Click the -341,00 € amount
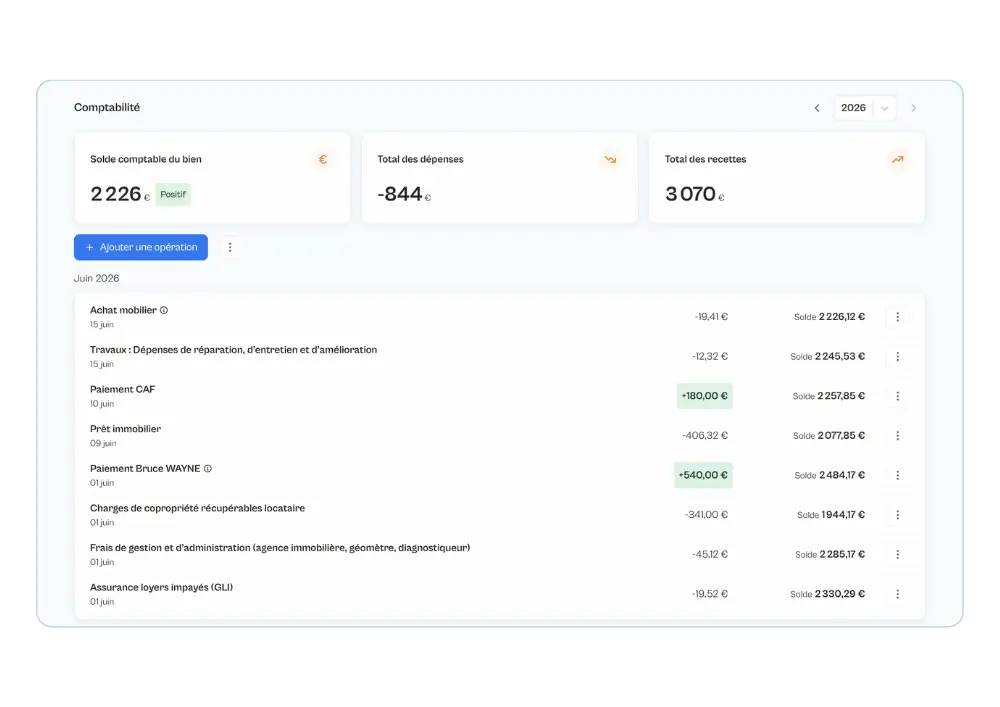Image resolution: width=1000 pixels, height=707 pixels. click(x=707, y=514)
